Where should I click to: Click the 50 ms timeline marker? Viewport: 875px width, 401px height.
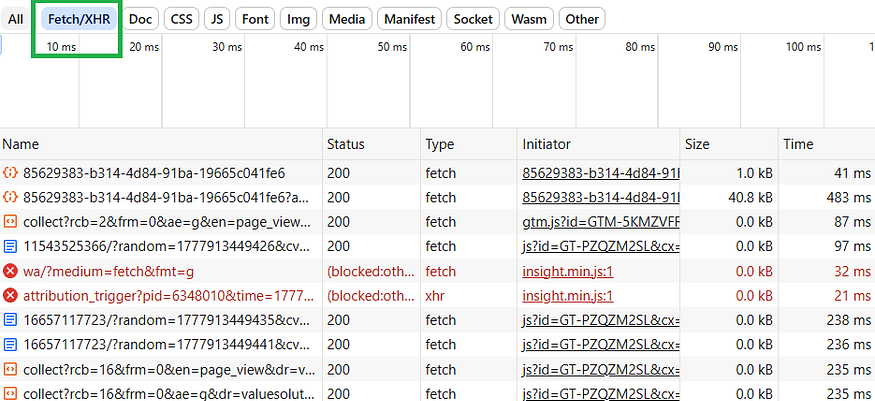point(392,47)
